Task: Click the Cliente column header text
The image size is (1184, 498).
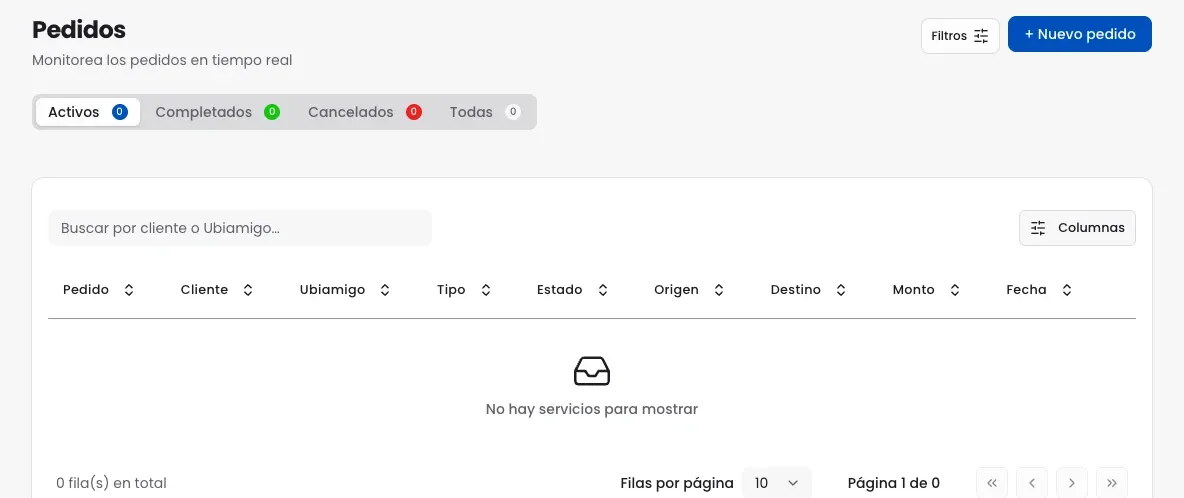Action: (205, 290)
